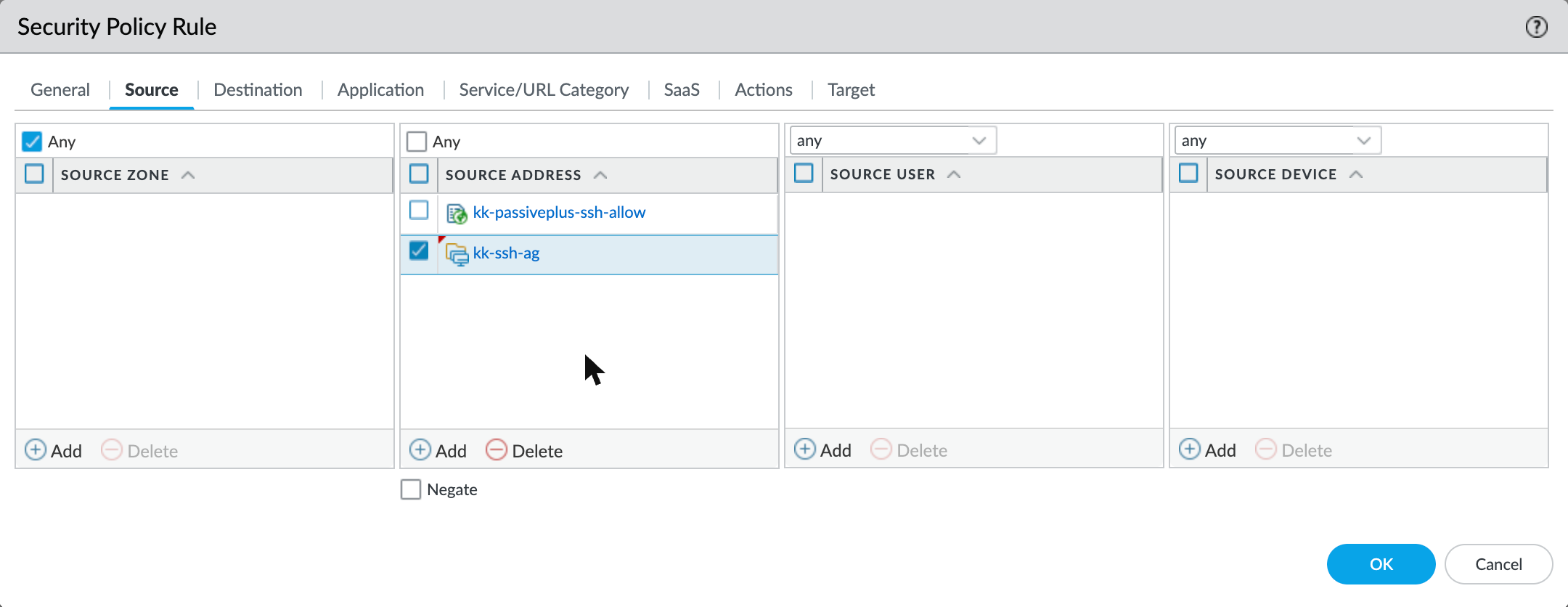Select the Source tab
Image resolution: width=1568 pixels, height=607 pixels.
151,90
